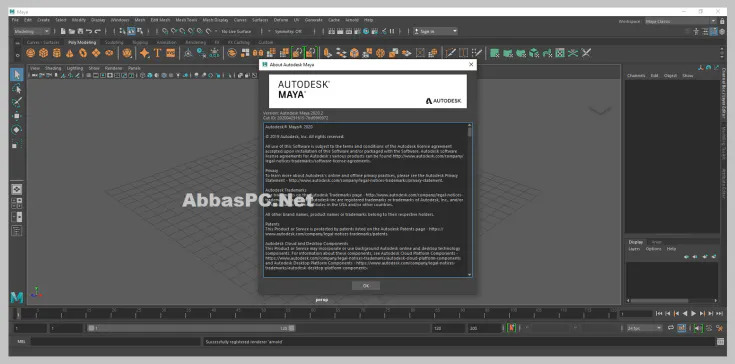Image resolution: width=735 pixels, height=364 pixels.
Task: Select the Rotate tool in the toolbox
Action: coord(17,129)
